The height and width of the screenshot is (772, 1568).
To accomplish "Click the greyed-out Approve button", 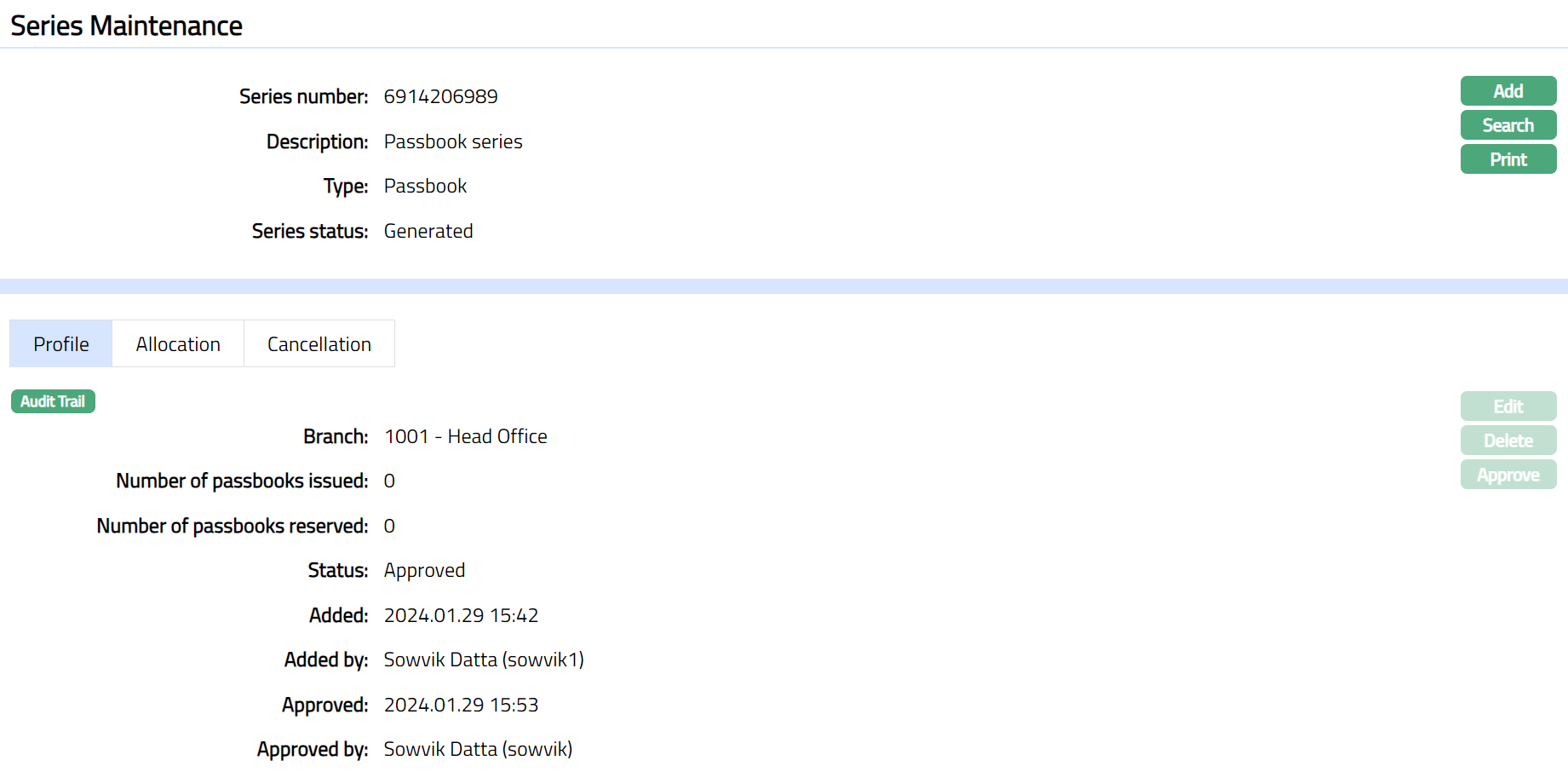I will pos(1508,475).
